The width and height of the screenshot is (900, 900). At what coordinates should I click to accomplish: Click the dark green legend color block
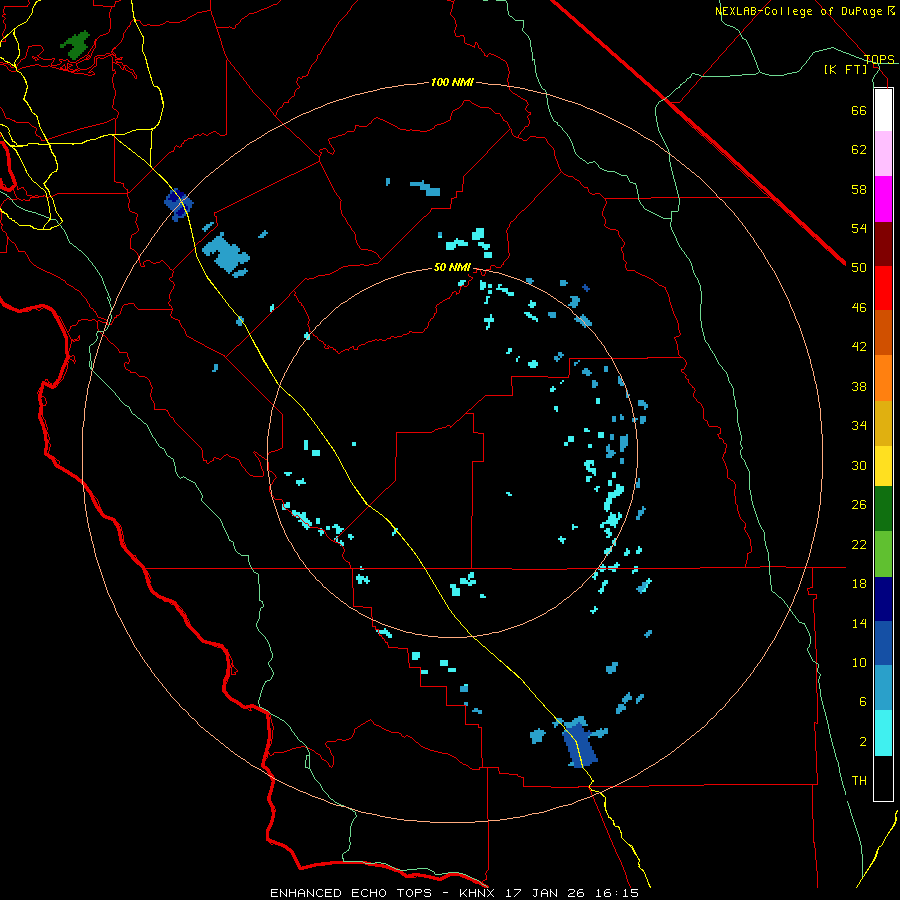(883, 509)
